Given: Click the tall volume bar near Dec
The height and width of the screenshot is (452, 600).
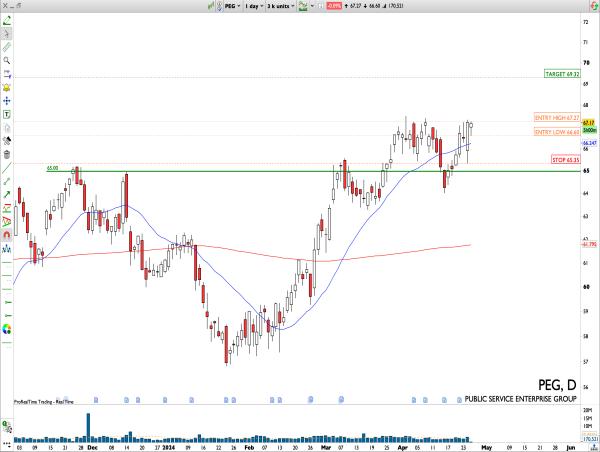Looking at the screenshot, I should [88, 428].
